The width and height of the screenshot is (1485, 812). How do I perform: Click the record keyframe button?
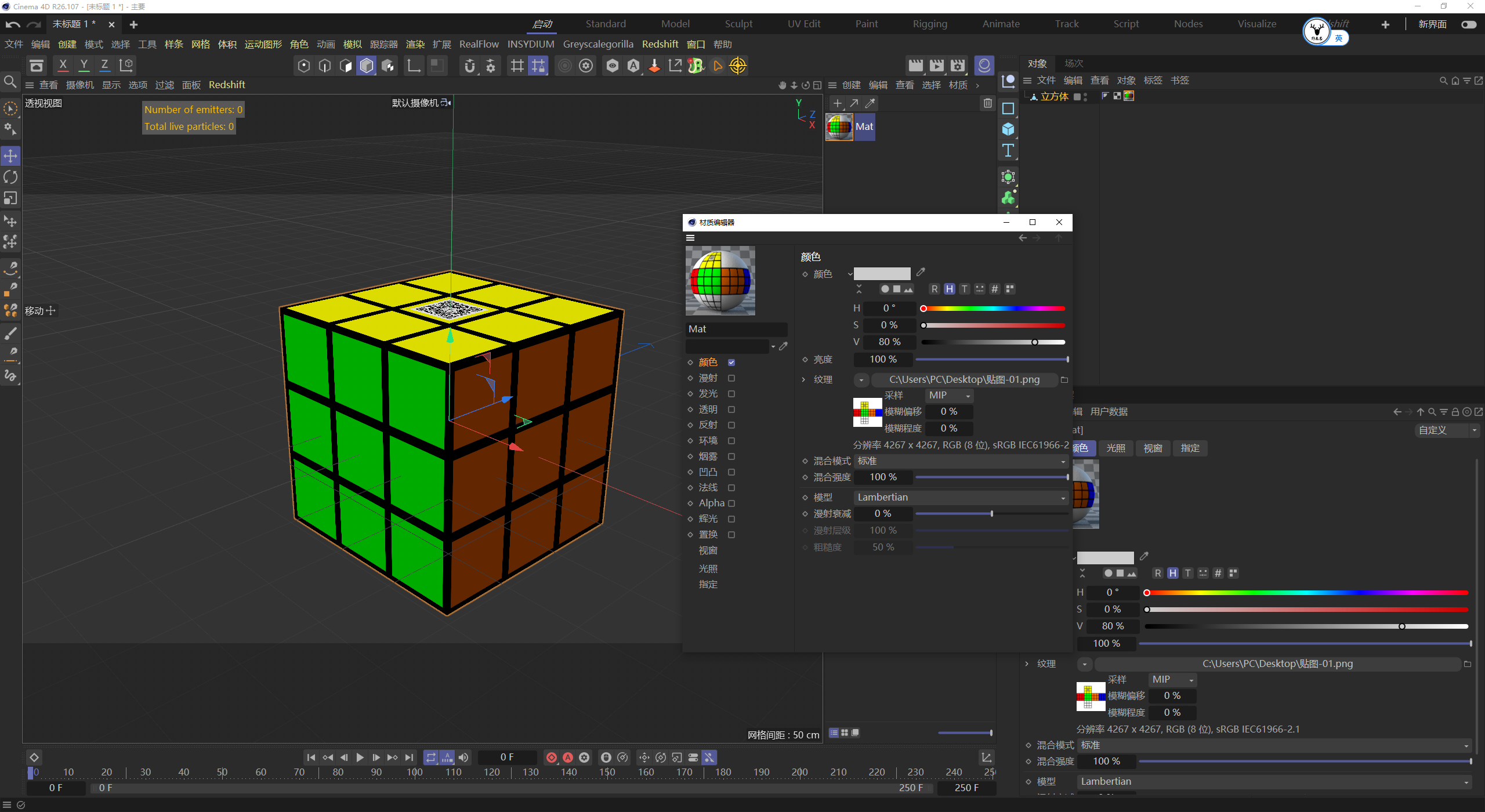(x=552, y=757)
